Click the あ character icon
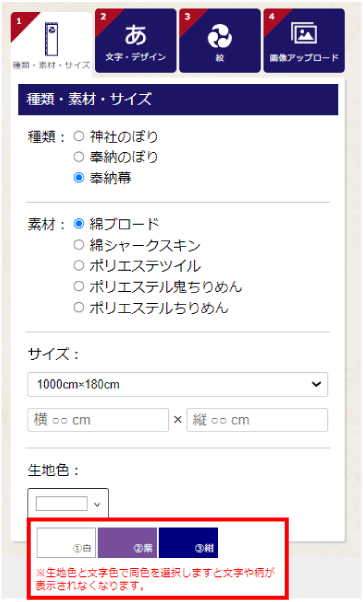Screen dimensions: 363x602 pos(136,35)
